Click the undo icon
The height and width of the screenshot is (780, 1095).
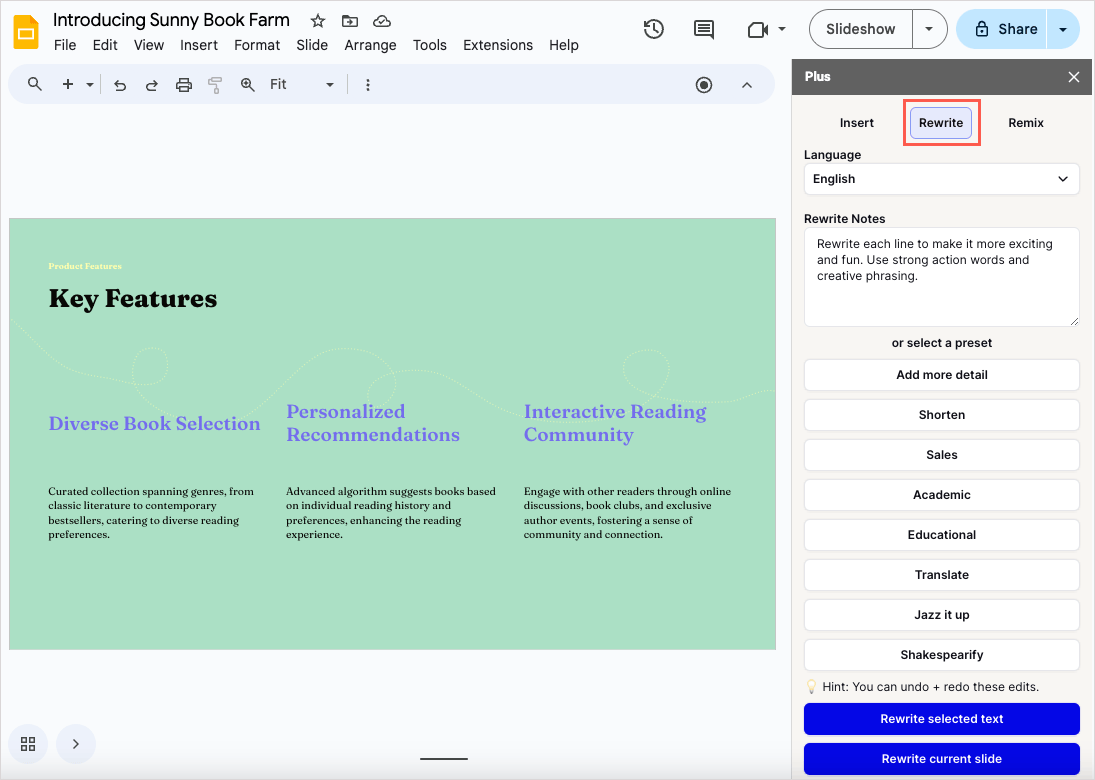(x=120, y=85)
